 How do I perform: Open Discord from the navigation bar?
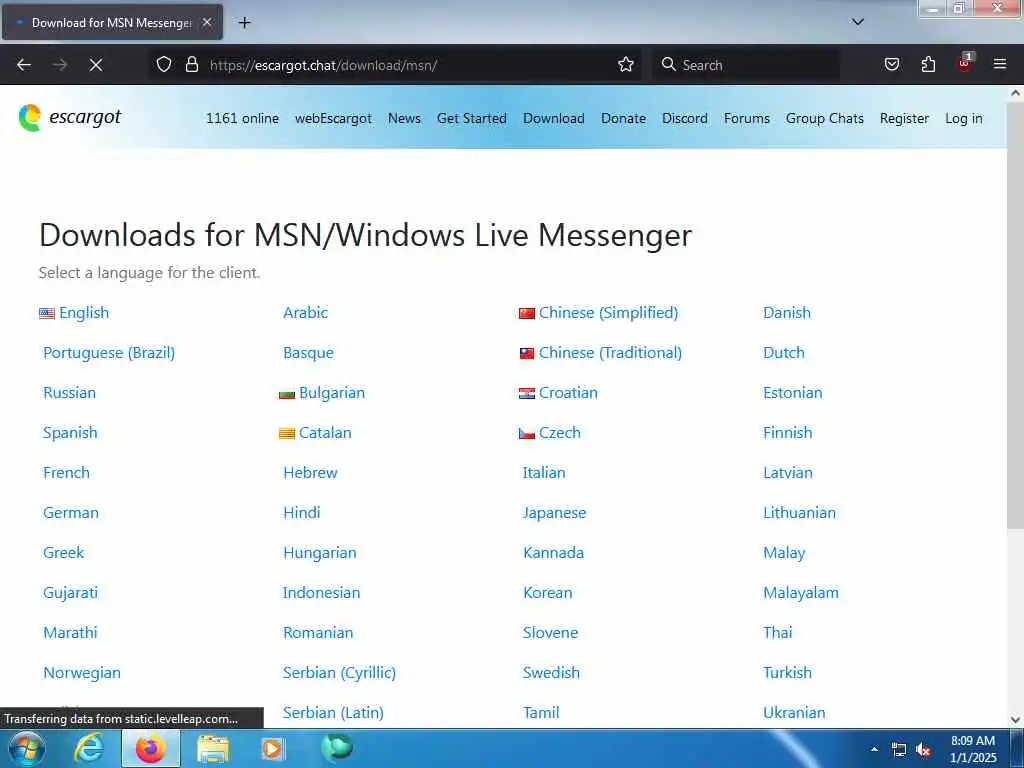[684, 118]
